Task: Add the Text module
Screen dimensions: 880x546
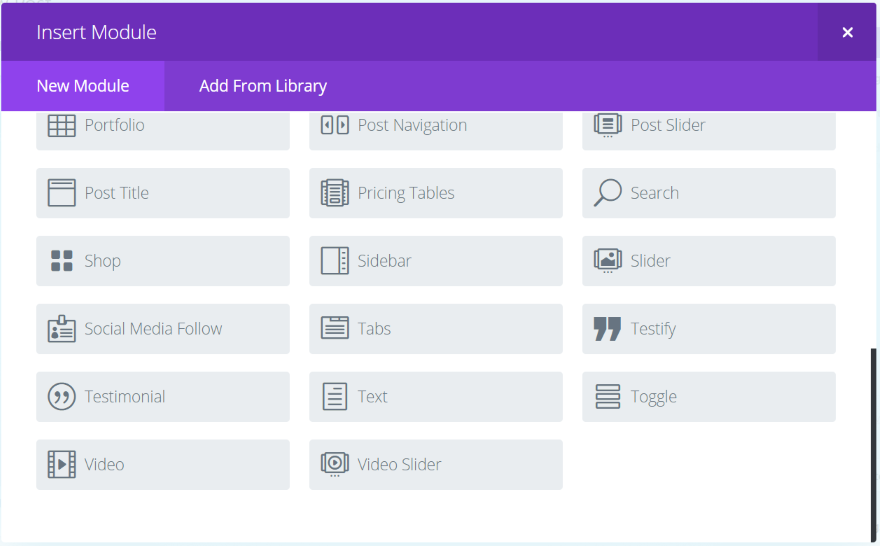Action: 436,397
